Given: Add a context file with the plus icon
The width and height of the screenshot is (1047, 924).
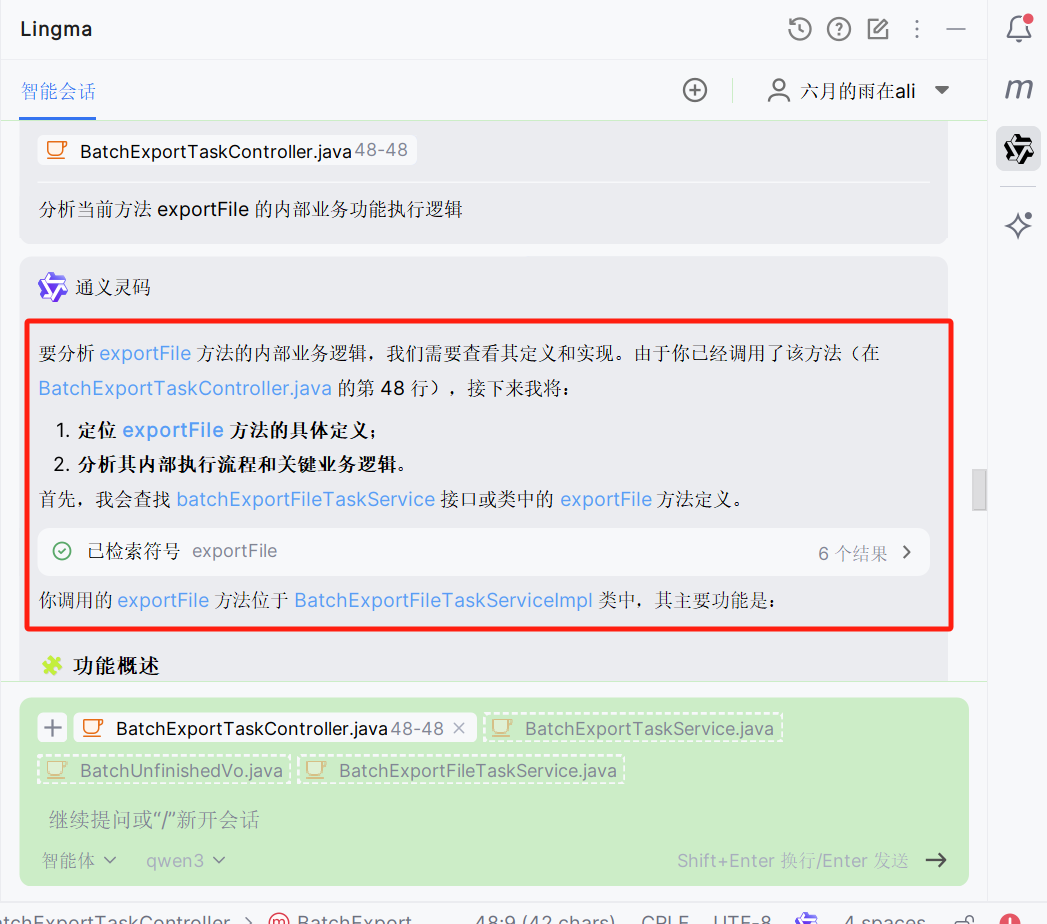Looking at the screenshot, I should point(52,727).
